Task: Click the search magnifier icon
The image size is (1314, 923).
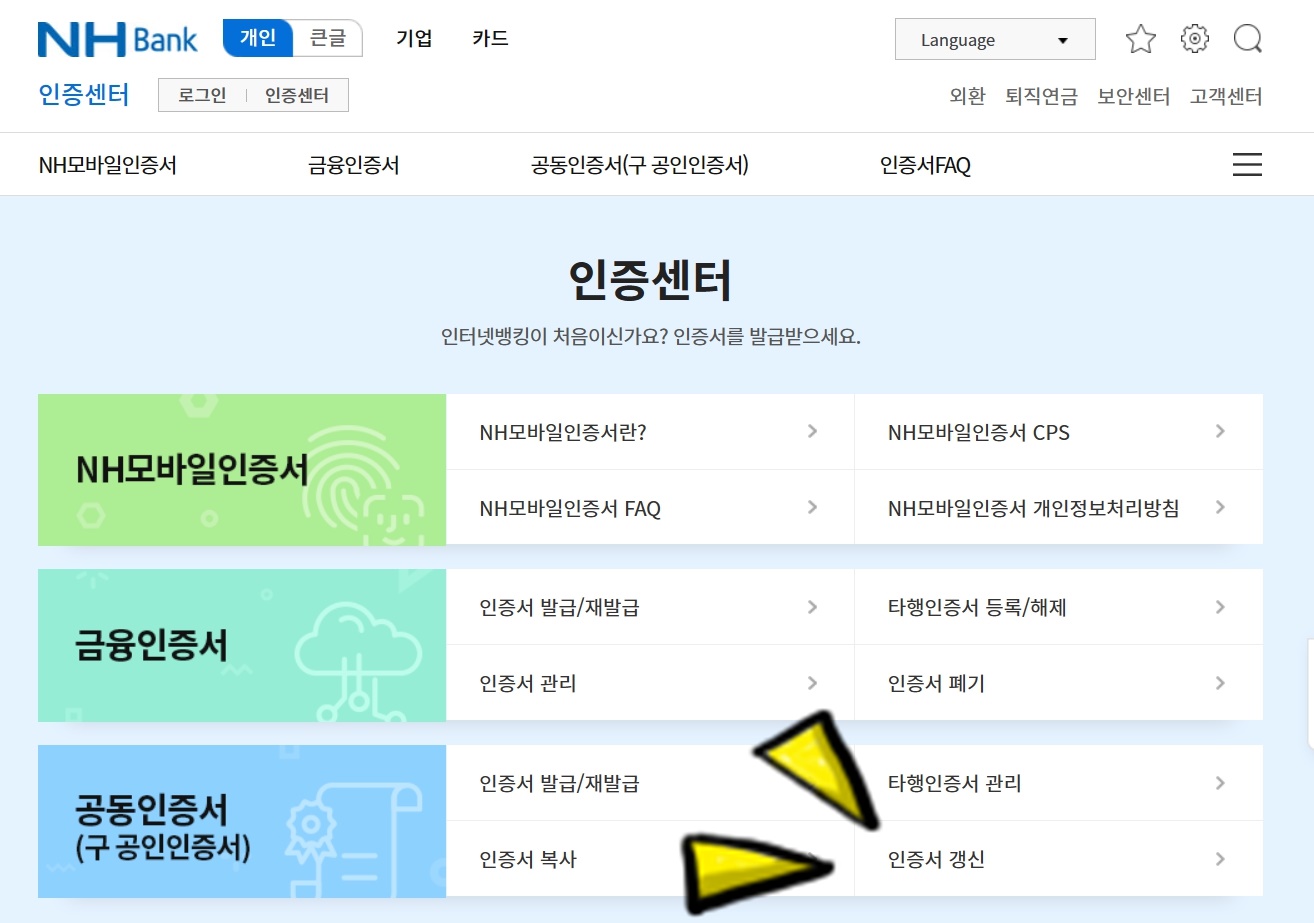Action: click(1248, 40)
